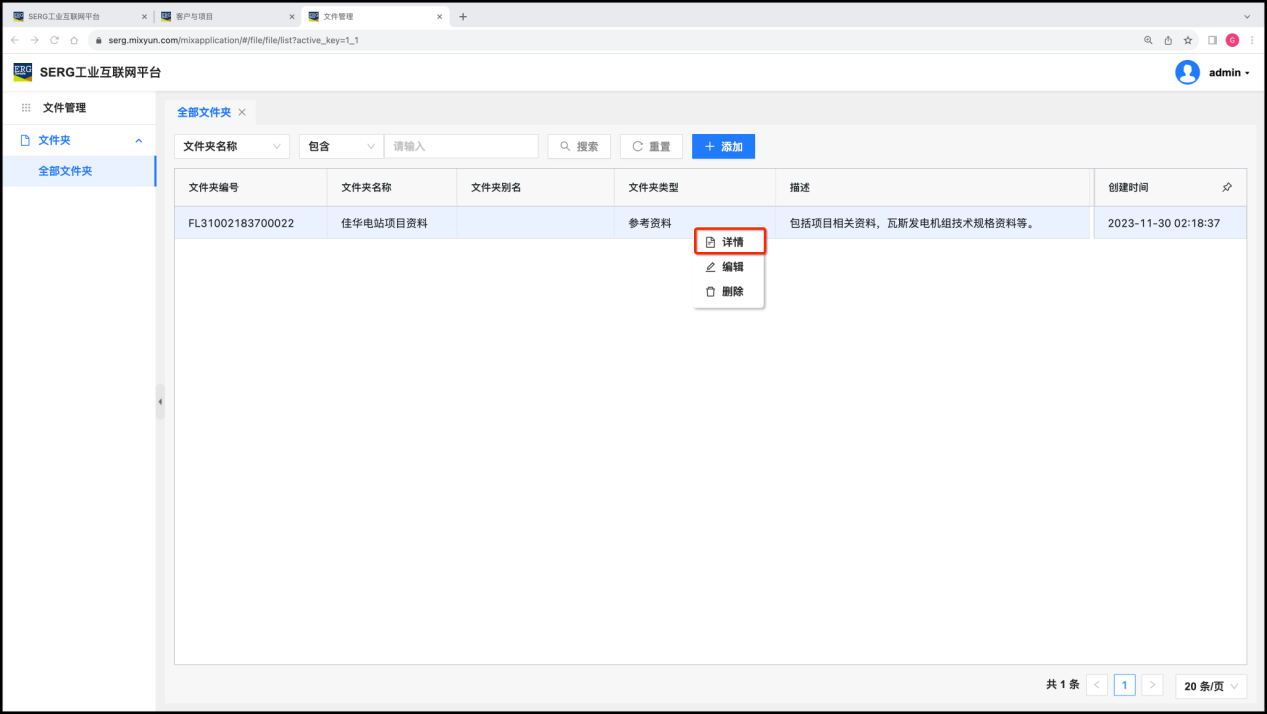Viewport: 1267px width, 714px height.
Task: Click the browser reload icon
Action: pos(54,40)
